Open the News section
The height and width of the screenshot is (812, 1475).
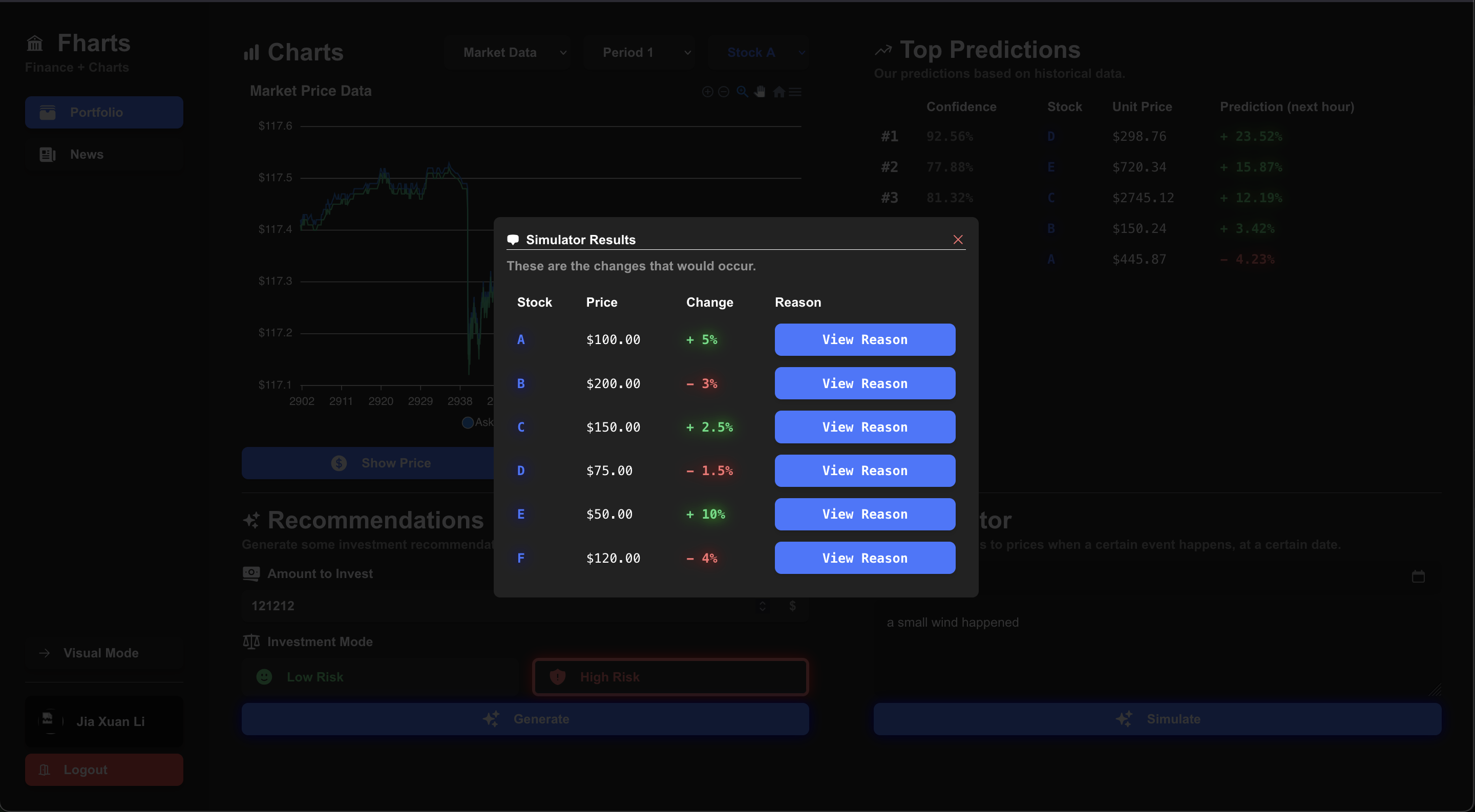pyautogui.click(x=103, y=155)
